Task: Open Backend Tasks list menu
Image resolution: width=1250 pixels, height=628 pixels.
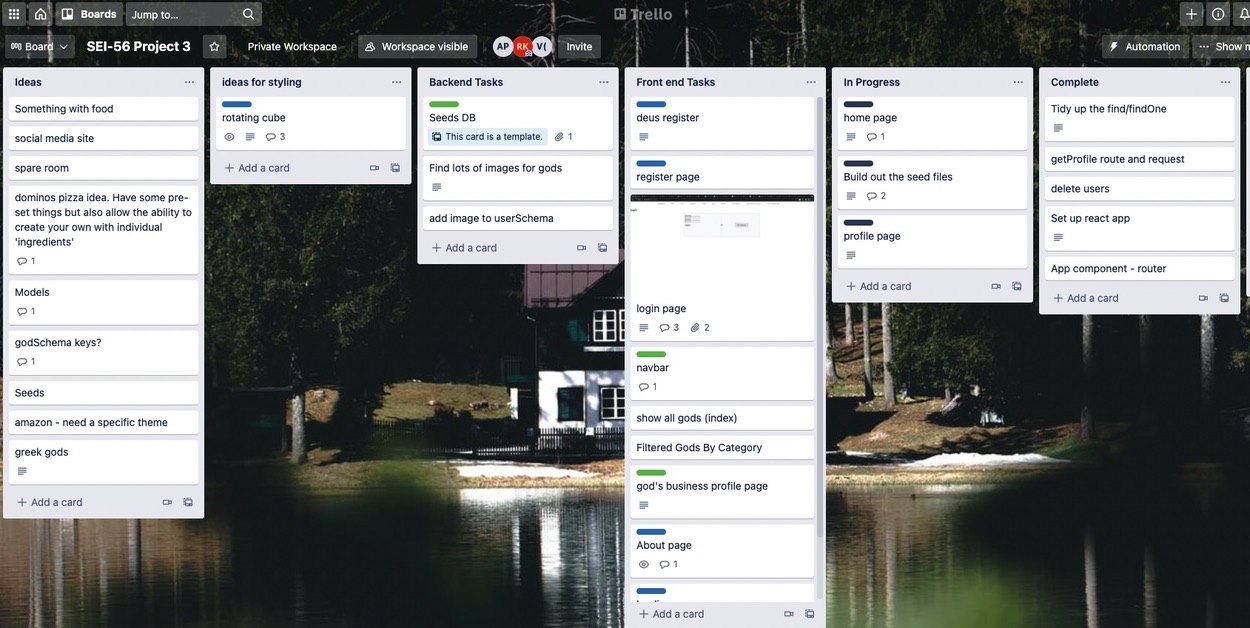Action: pyautogui.click(x=603, y=82)
